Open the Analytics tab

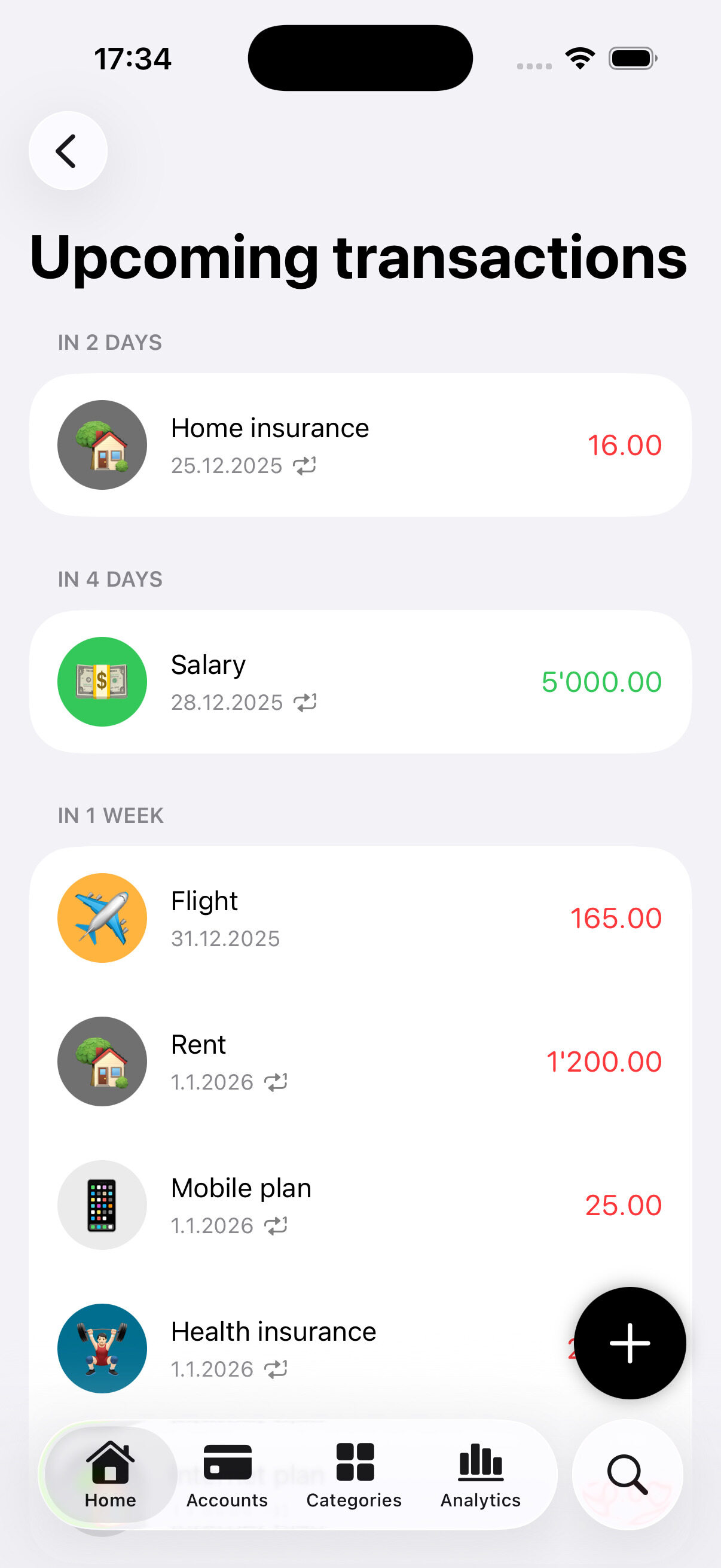point(481,1474)
